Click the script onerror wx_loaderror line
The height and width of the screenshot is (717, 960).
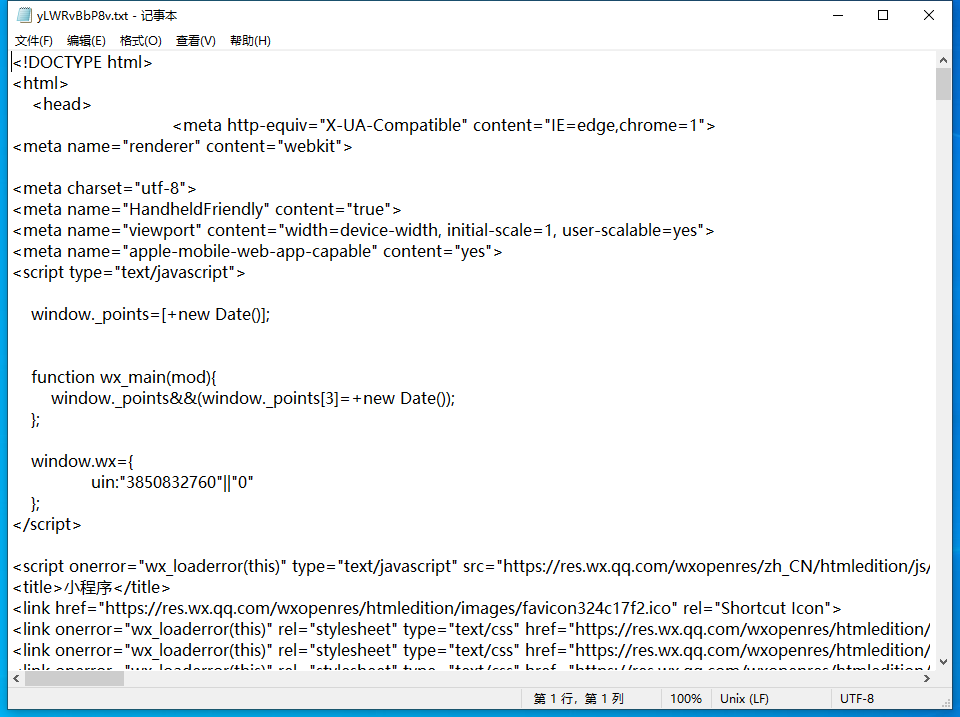[471, 566]
